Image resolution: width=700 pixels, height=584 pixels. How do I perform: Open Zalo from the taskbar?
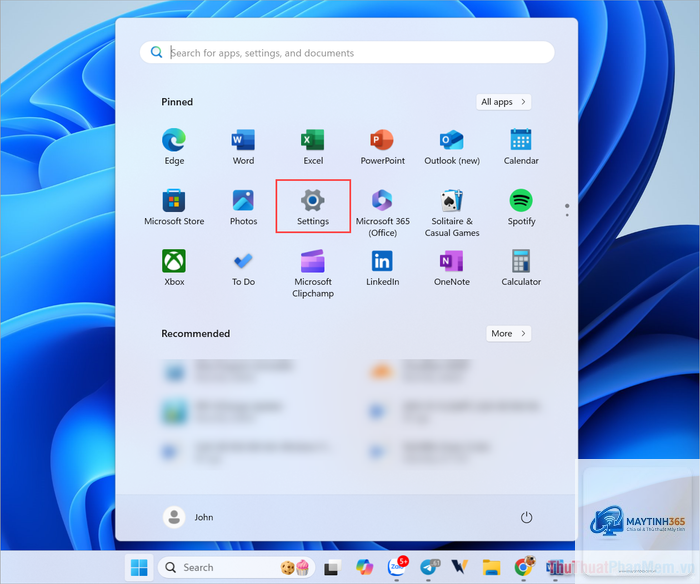click(397, 567)
